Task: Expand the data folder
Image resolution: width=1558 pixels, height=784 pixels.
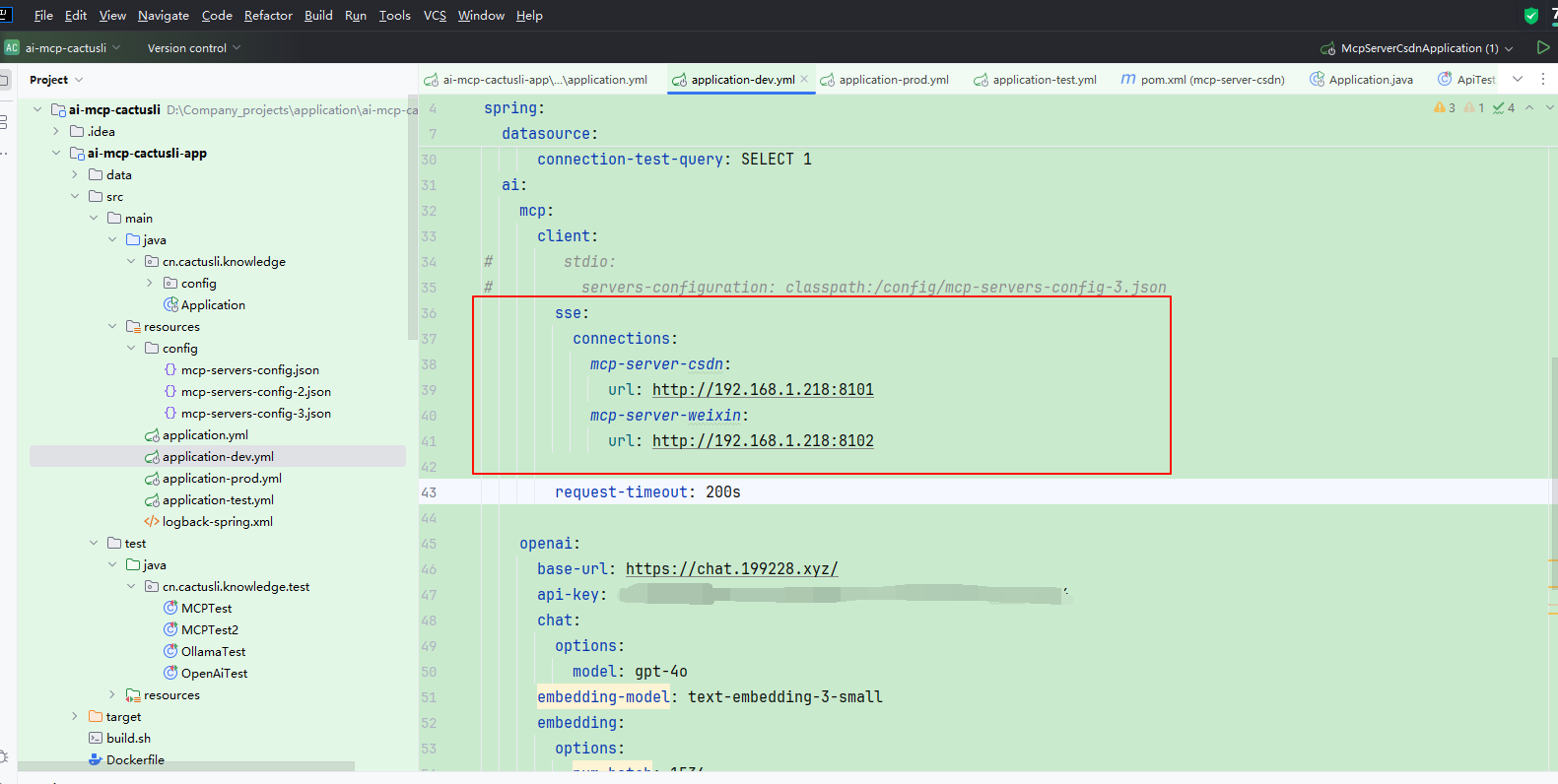Action: [x=75, y=174]
